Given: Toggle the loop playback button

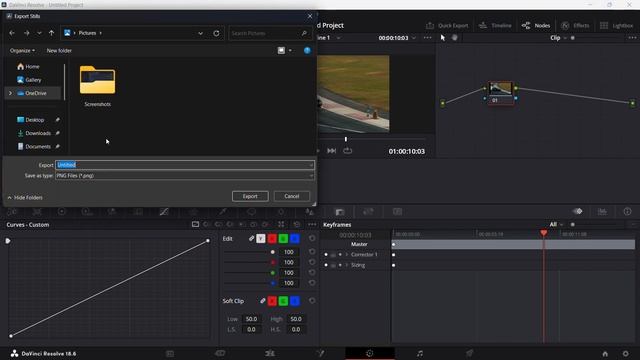Looking at the screenshot, I should tap(347, 151).
